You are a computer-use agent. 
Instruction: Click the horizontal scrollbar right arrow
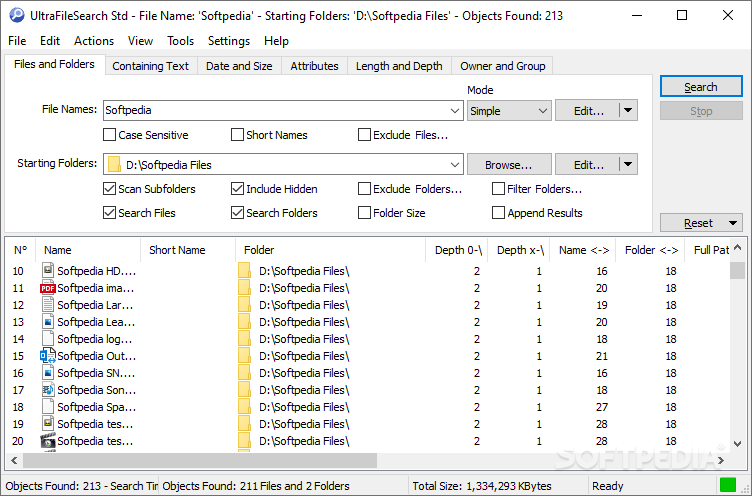point(721,461)
